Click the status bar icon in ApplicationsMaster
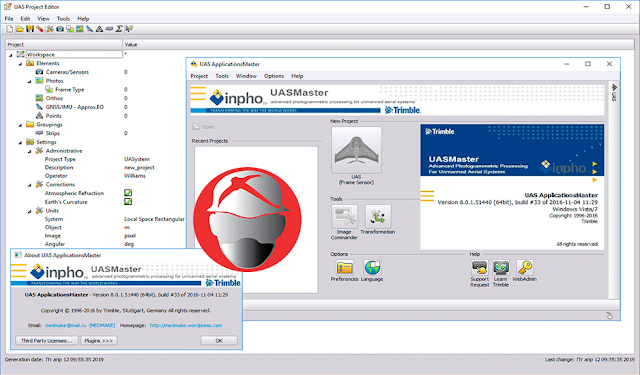The height and width of the screenshot is (375, 640). coord(609,315)
